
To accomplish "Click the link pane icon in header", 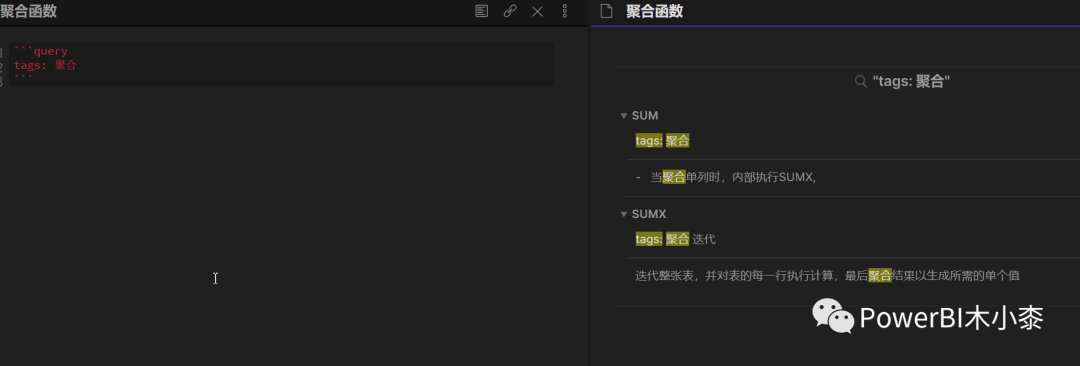I will coord(510,11).
